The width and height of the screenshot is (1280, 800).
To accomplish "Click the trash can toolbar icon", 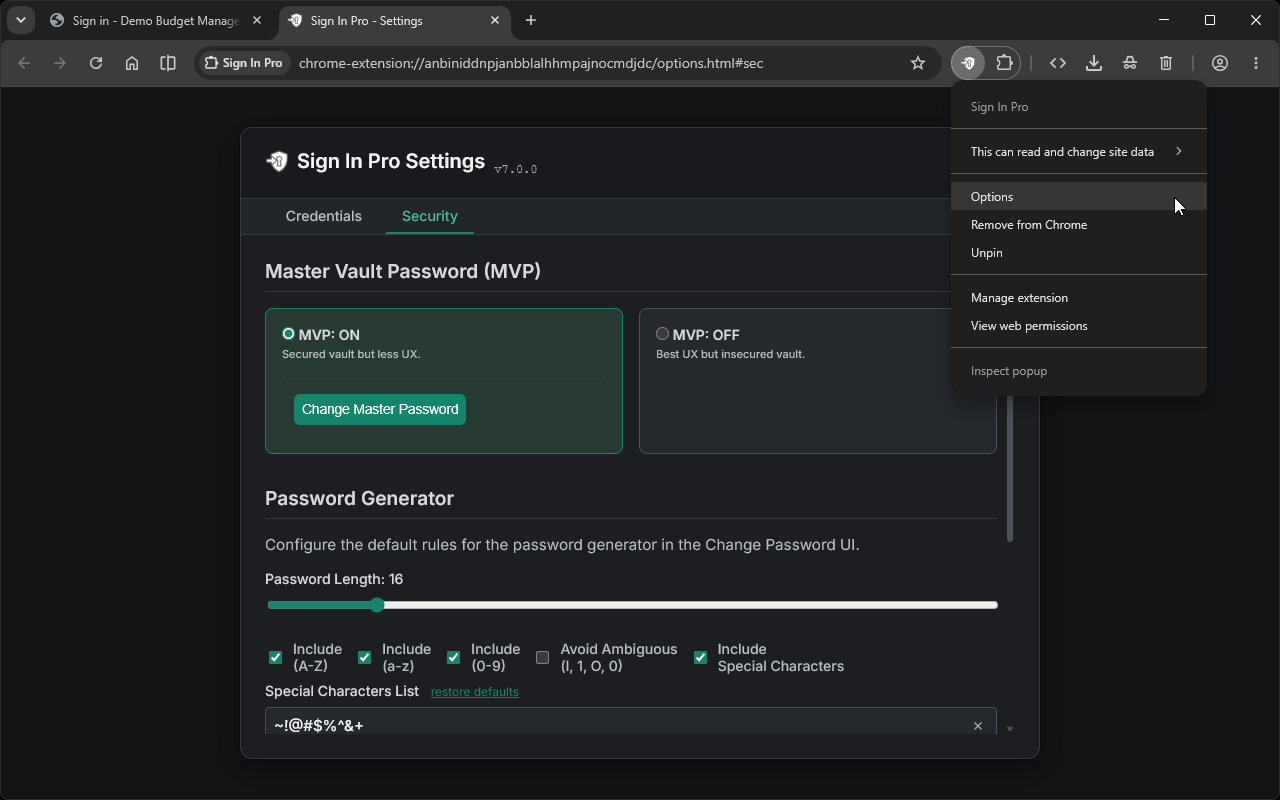I will coord(1166,63).
